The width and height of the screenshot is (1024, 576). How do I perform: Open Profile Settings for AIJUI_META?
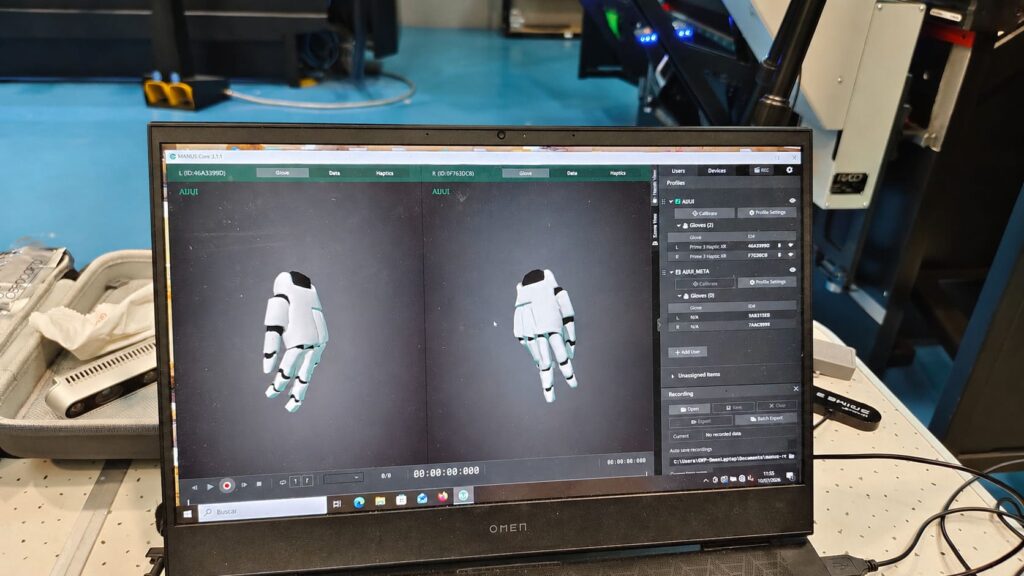tap(767, 282)
